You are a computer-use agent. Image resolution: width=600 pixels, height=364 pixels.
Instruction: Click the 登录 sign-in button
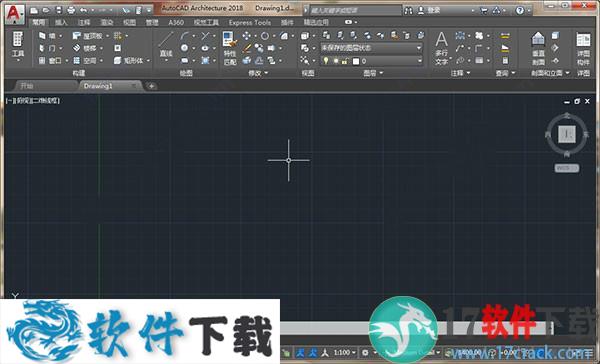[430, 10]
